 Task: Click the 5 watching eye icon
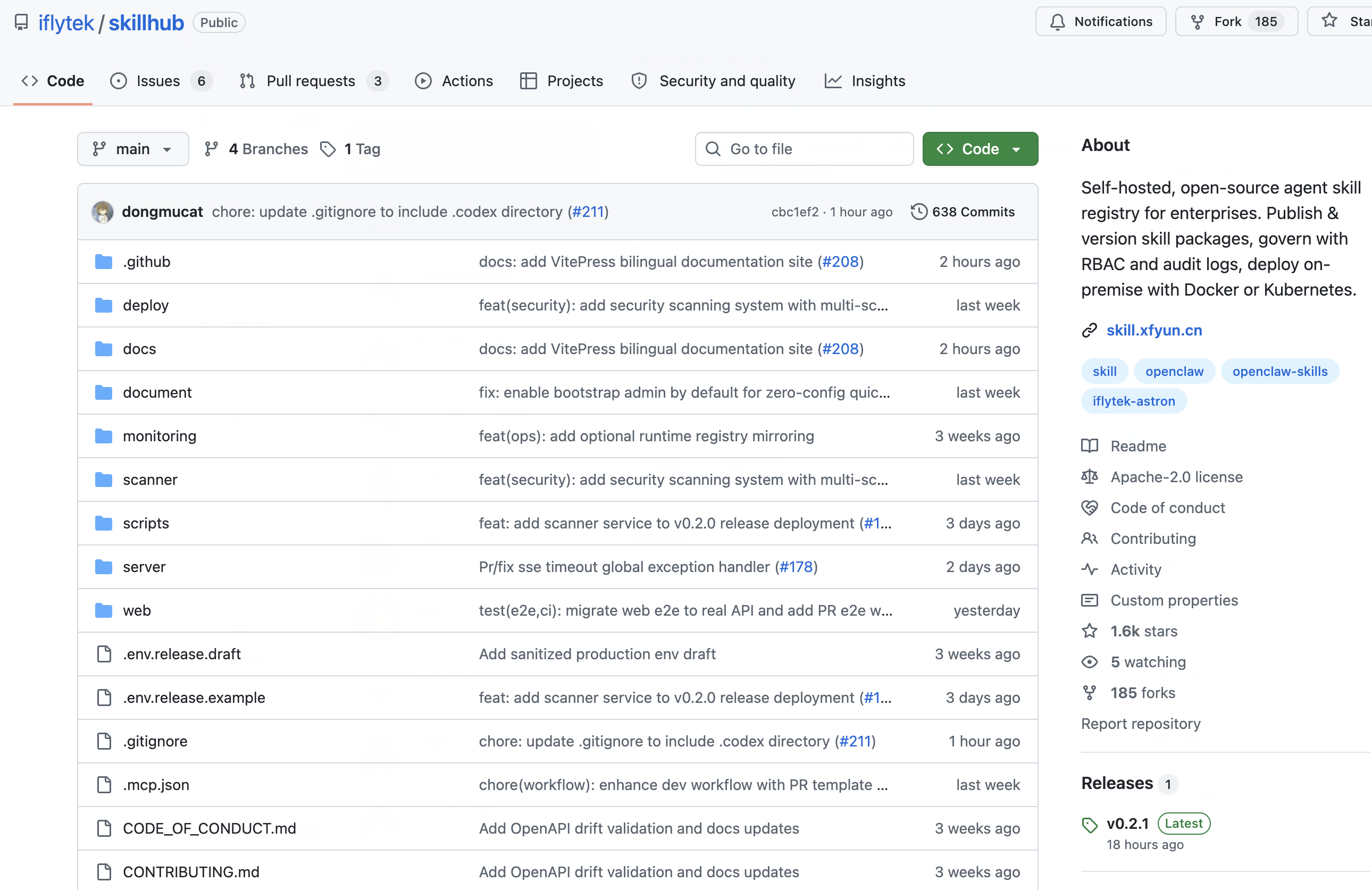click(1090, 662)
